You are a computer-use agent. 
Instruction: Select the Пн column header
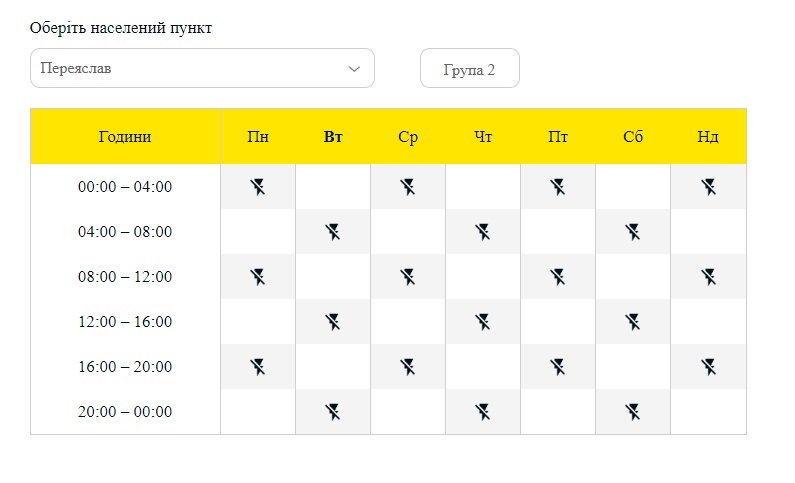258,137
